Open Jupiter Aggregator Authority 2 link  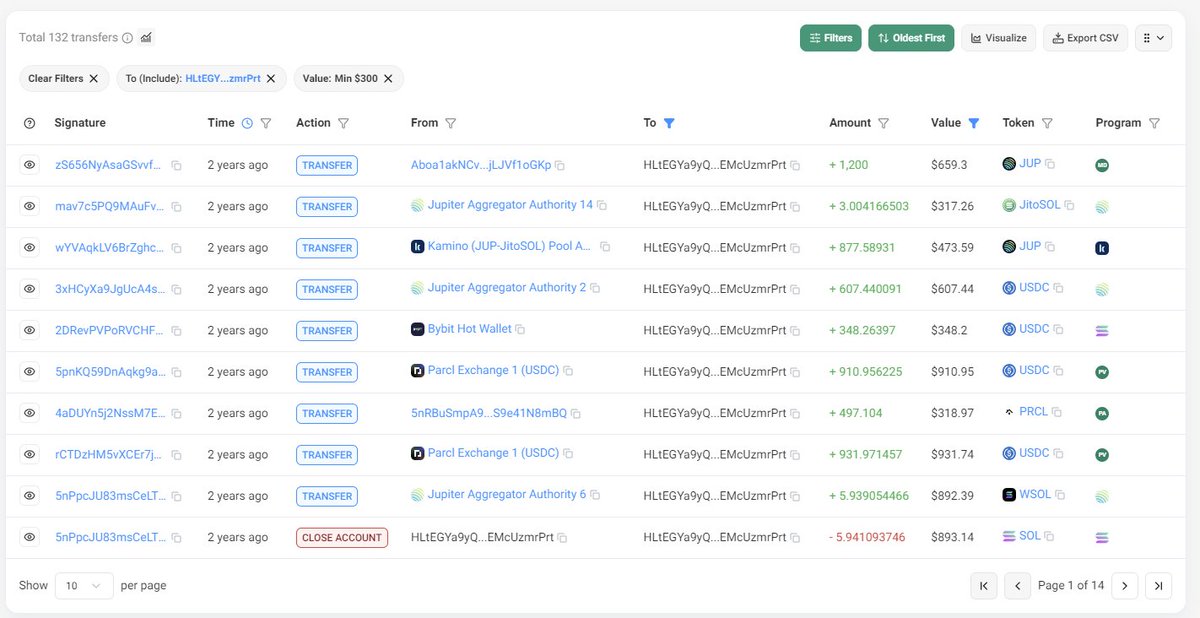pos(506,288)
